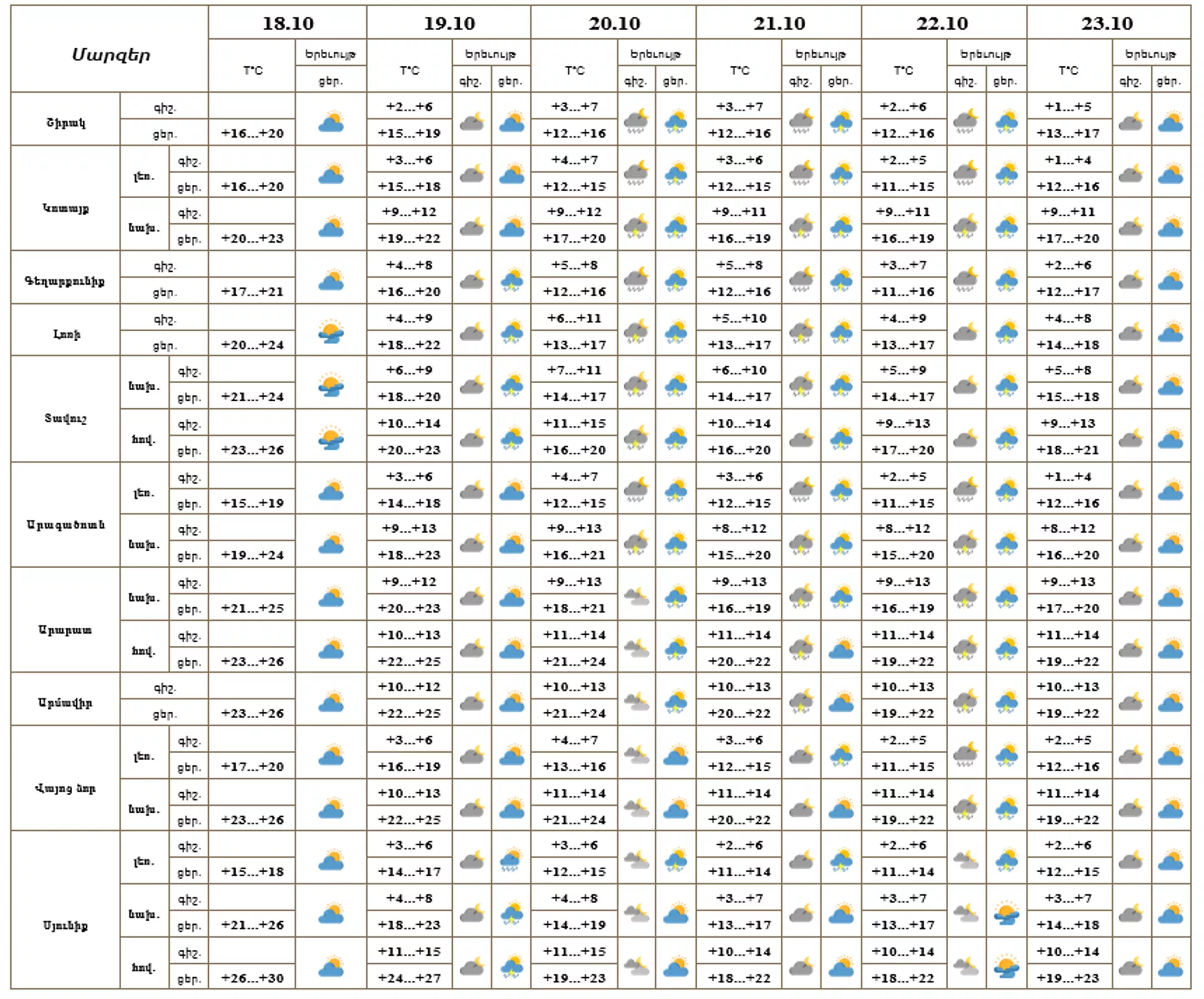Viewport: 1204px width, 999px height.
Task: Click Շիրակ daytime weather icon for 18.10
Action: click(x=330, y=121)
